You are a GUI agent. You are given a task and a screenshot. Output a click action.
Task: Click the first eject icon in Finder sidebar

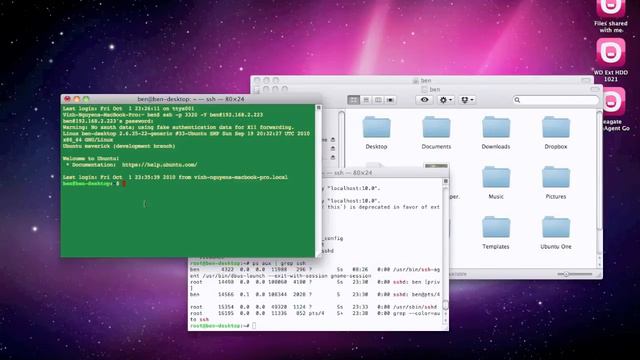click(x=333, y=140)
